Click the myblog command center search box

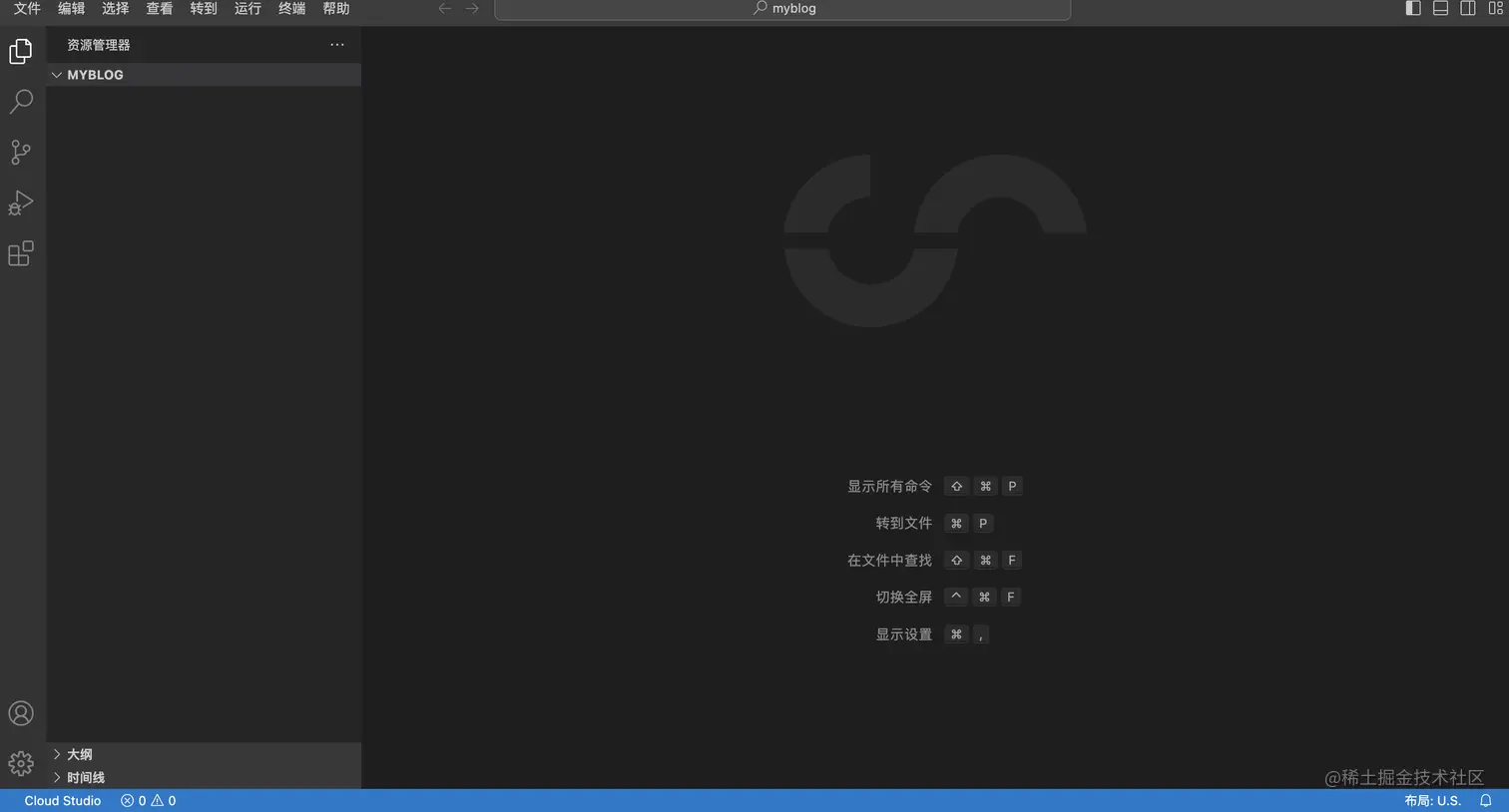click(782, 9)
